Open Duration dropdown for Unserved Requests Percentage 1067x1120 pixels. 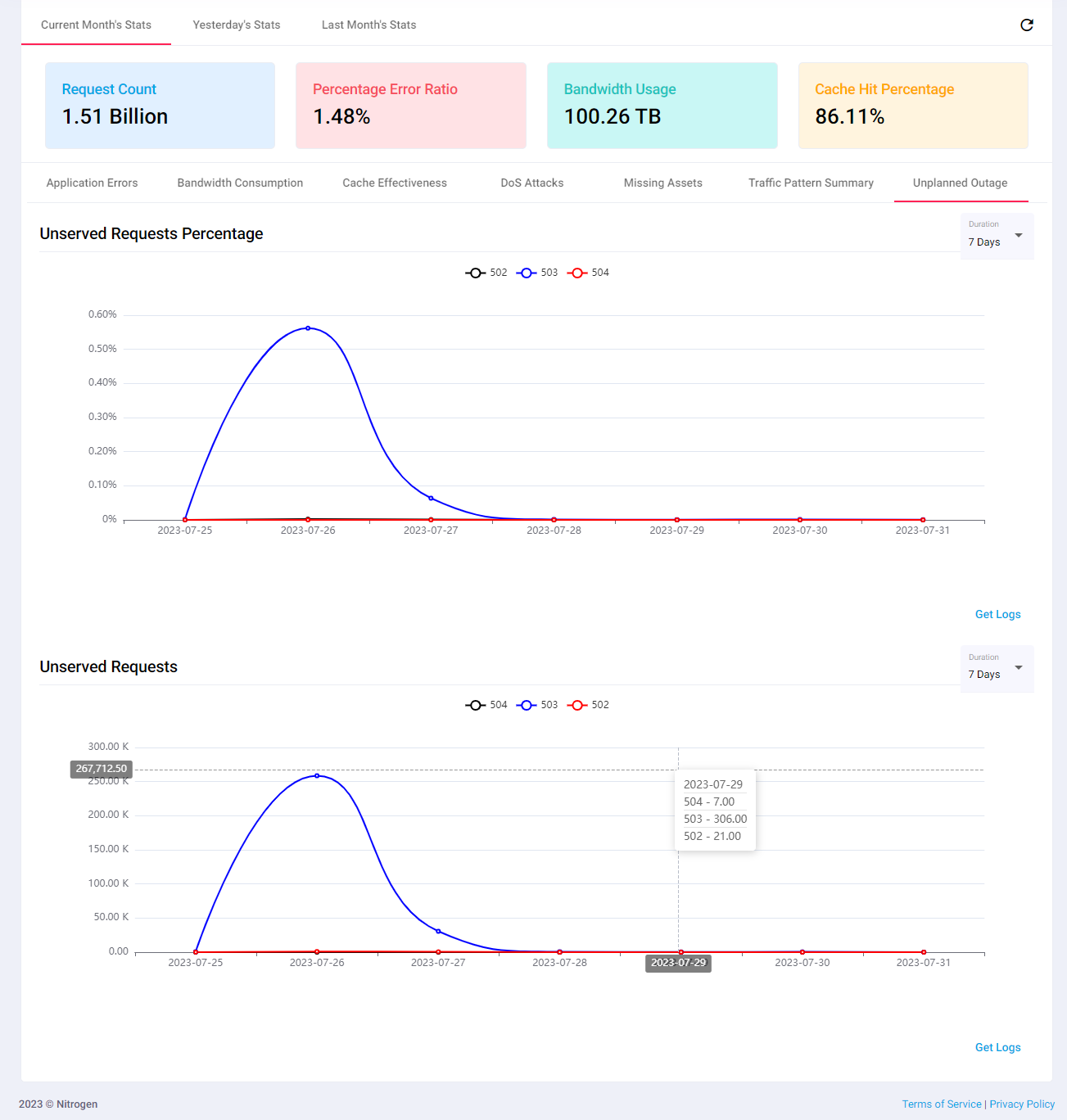996,237
